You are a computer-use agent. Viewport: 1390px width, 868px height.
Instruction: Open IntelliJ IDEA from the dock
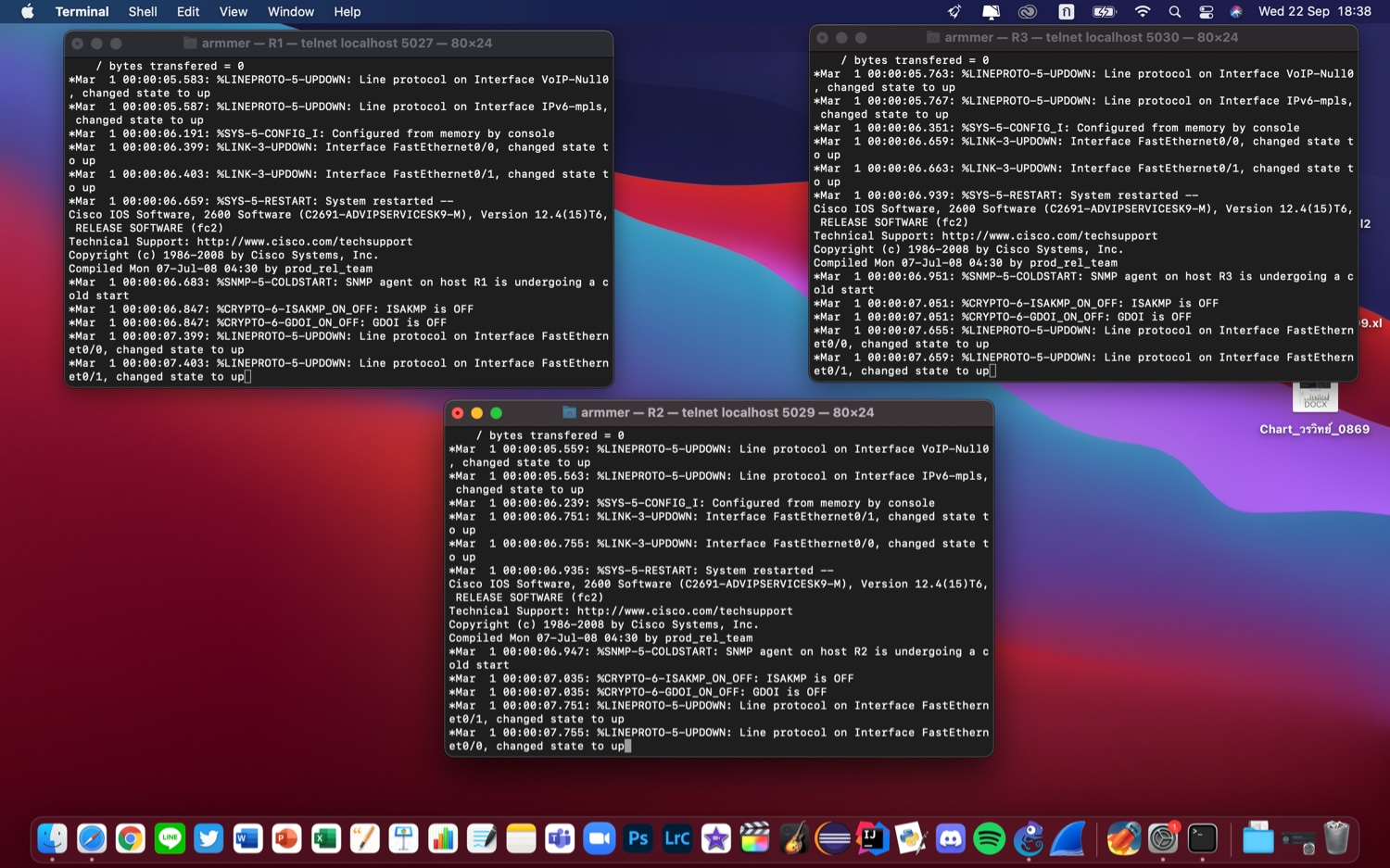(x=872, y=839)
